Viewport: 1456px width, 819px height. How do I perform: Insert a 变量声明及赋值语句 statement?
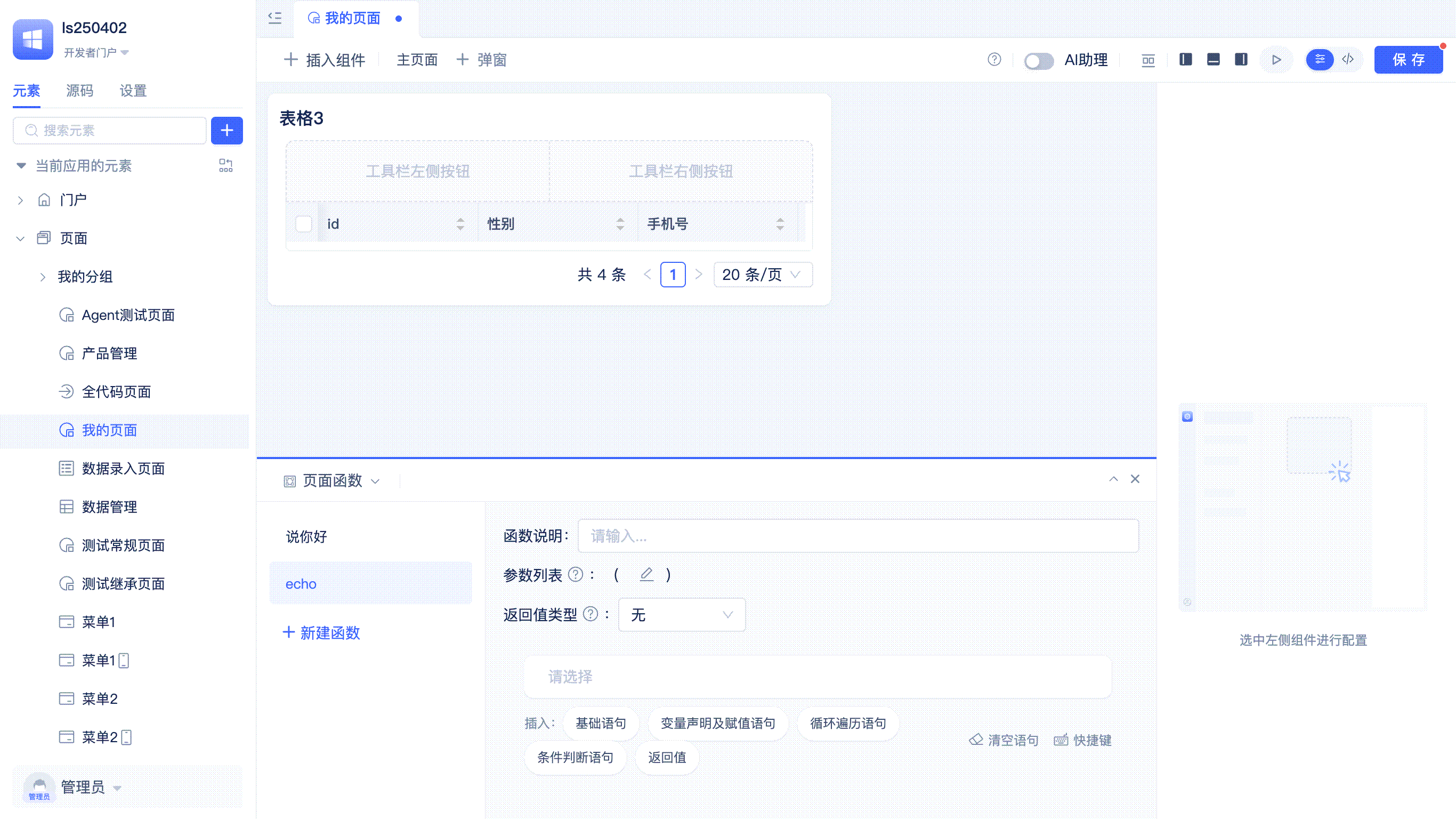click(718, 724)
